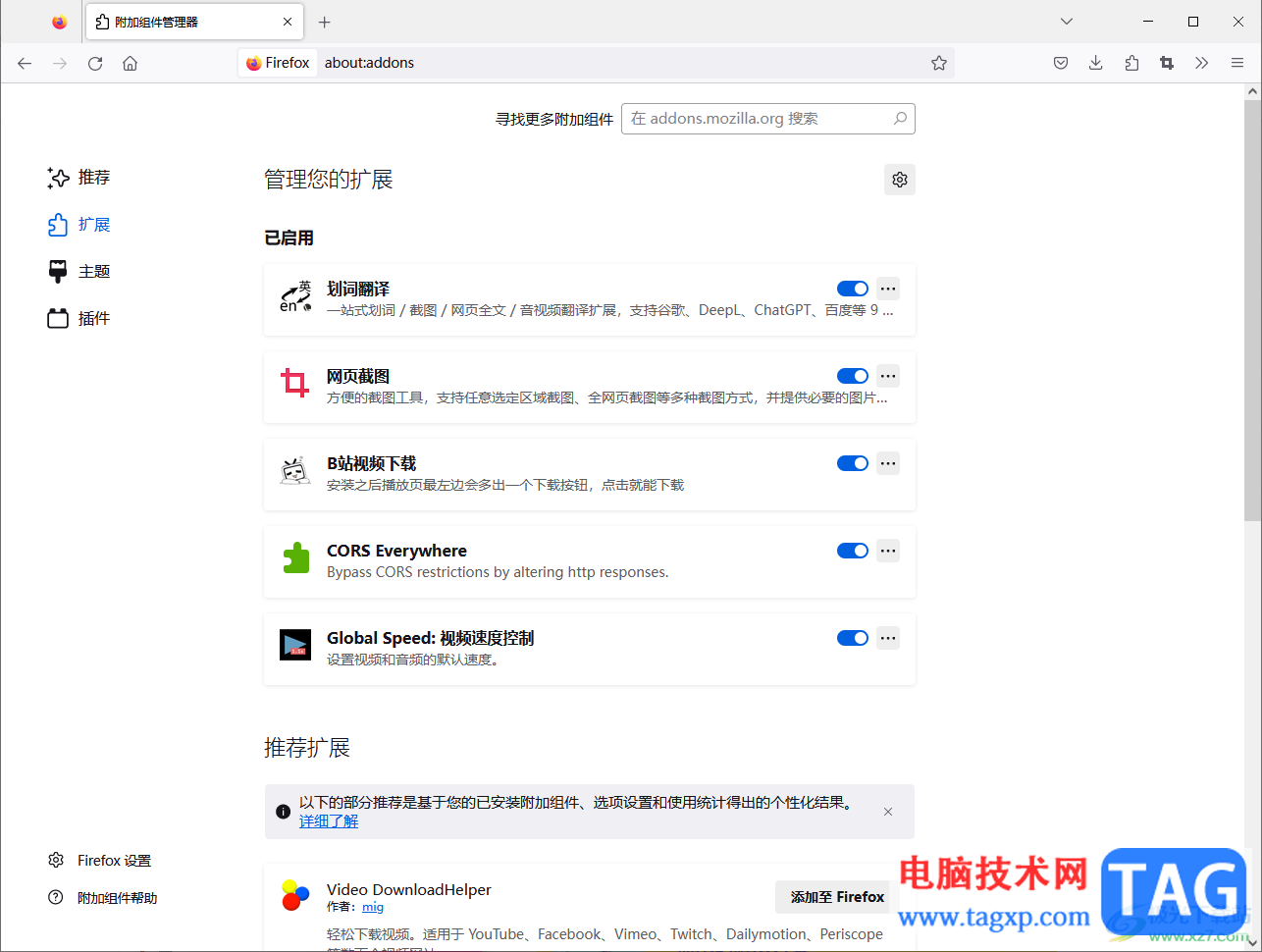Open the B站视频下载 extension title
Screen dimensions: 1262x952
click(x=372, y=463)
